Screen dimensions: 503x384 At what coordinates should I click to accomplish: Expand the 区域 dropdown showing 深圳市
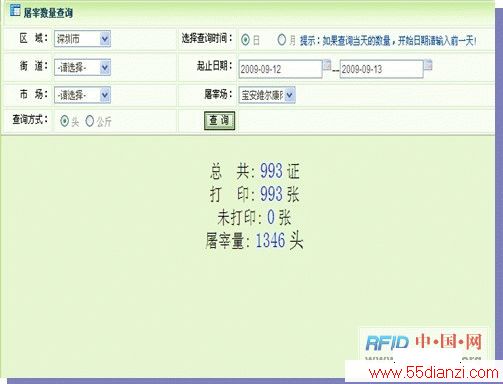(82, 39)
